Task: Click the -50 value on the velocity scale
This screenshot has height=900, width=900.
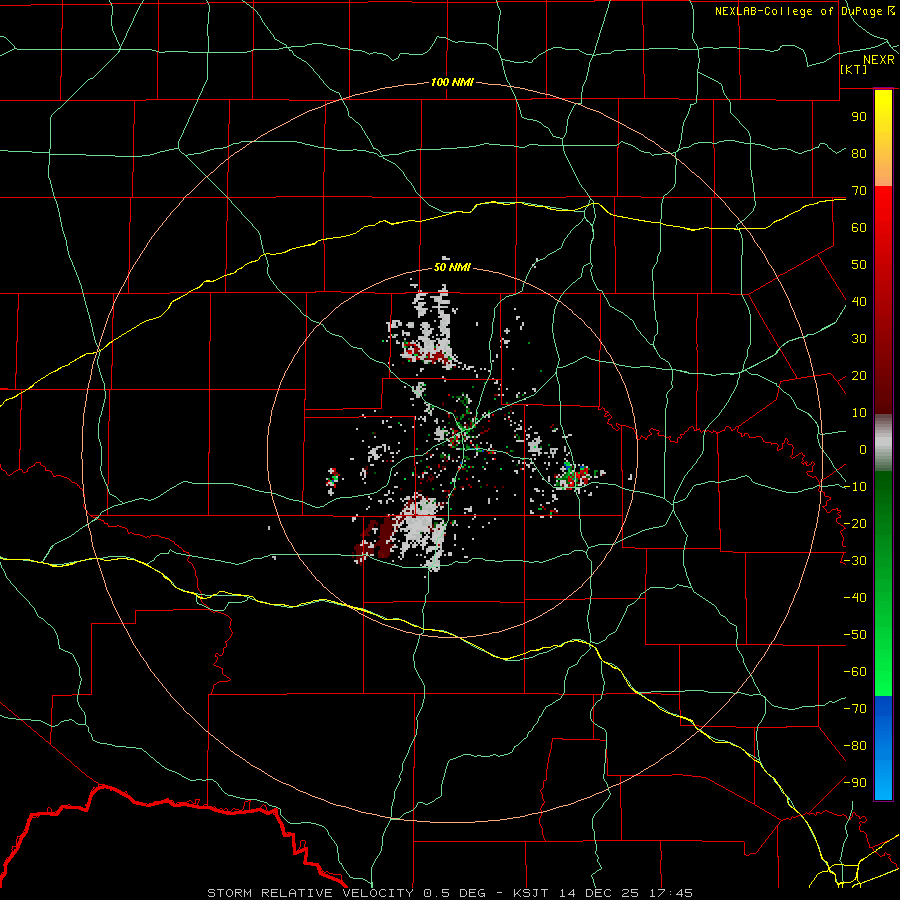Action: click(x=855, y=635)
